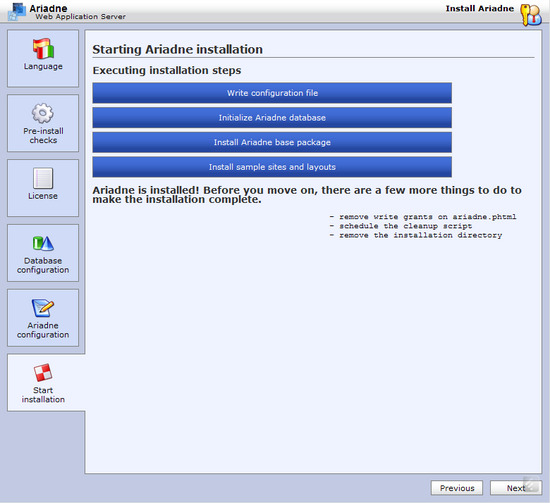Click the License document icon
The width and height of the screenshot is (550, 503).
point(43,178)
